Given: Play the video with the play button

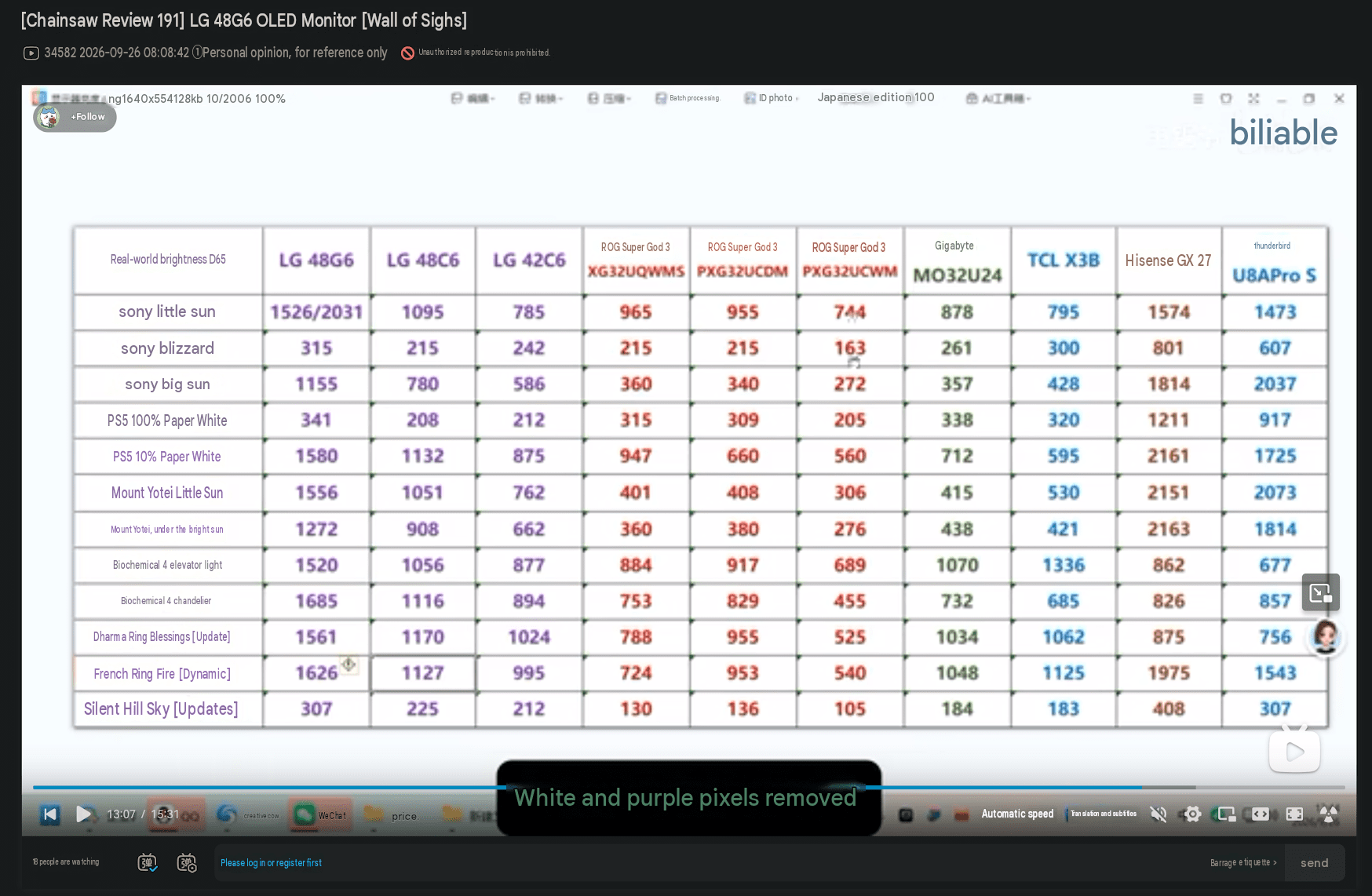Looking at the screenshot, I should 83,814.
